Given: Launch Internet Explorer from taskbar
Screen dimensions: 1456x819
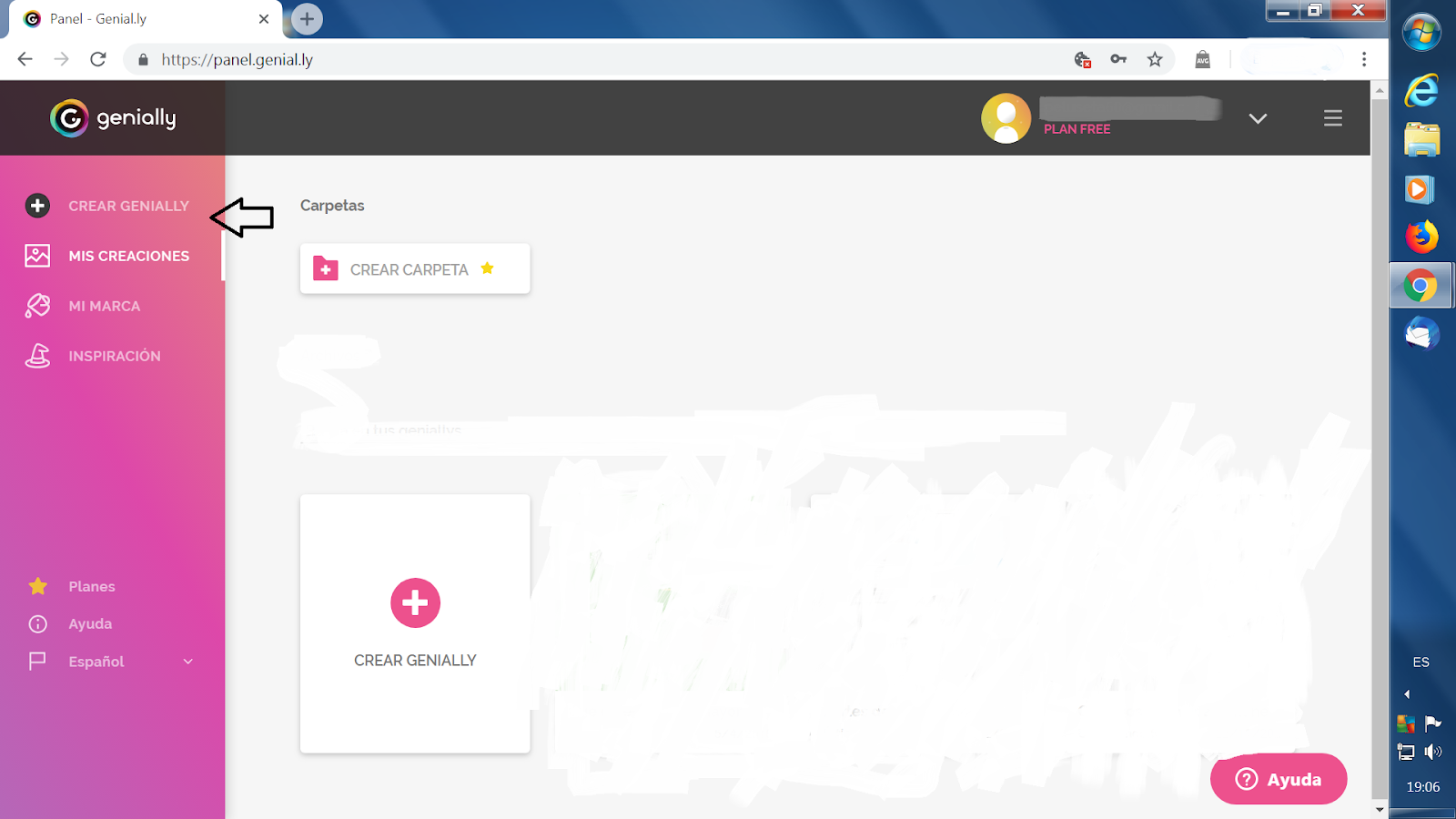Looking at the screenshot, I should tap(1421, 90).
